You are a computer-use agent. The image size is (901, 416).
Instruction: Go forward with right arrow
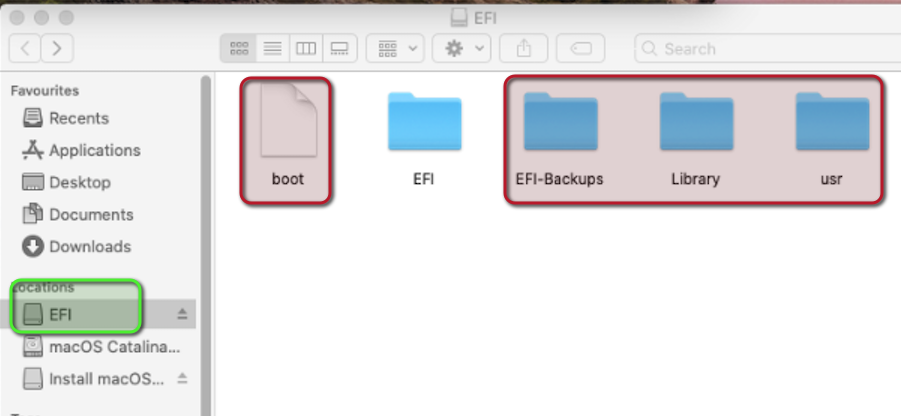click(57, 49)
